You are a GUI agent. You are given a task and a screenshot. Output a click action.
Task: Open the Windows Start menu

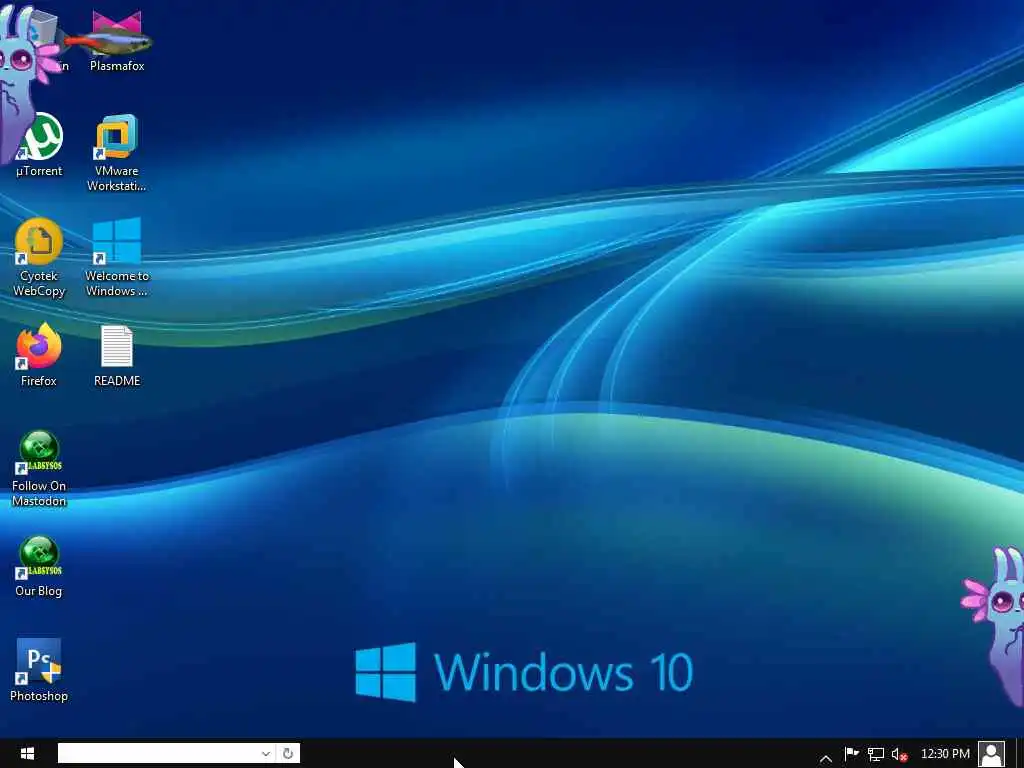pos(27,754)
